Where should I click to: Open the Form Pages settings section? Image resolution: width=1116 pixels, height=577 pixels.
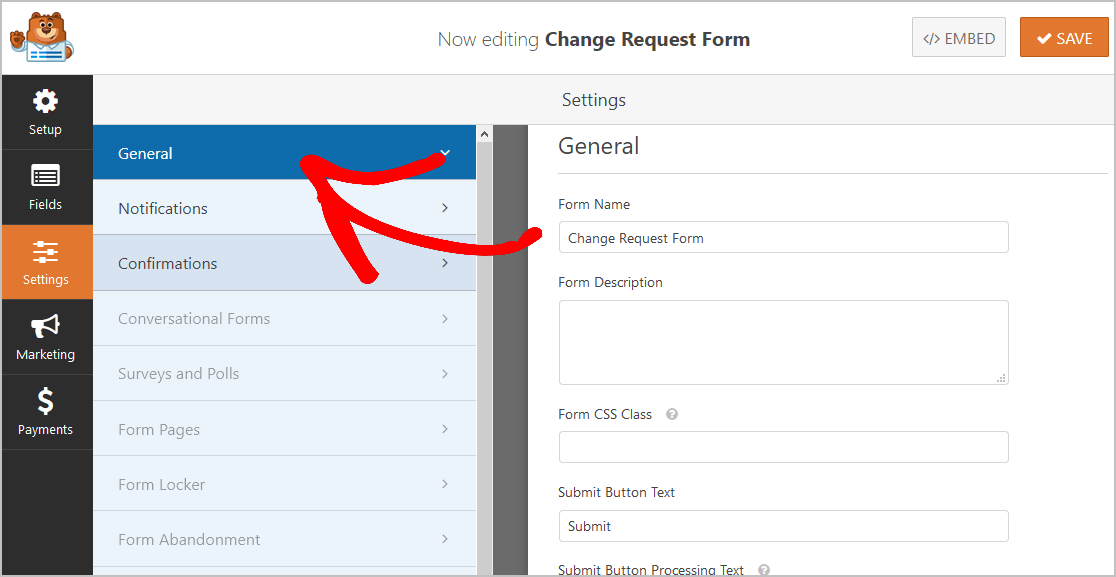[x=284, y=429]
